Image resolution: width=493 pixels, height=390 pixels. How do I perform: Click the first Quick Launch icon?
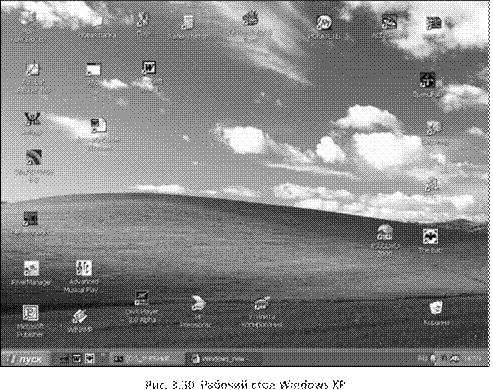click(x=64, y=359)
